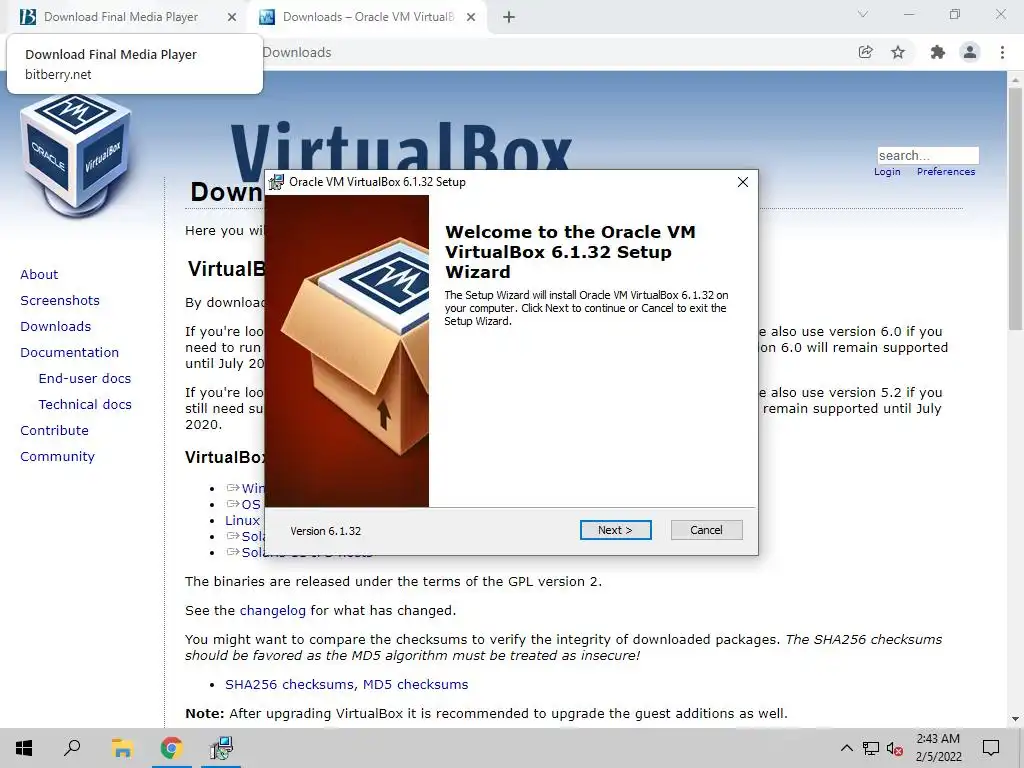Click the scrollbar down arrow

tap(1015, 719)
